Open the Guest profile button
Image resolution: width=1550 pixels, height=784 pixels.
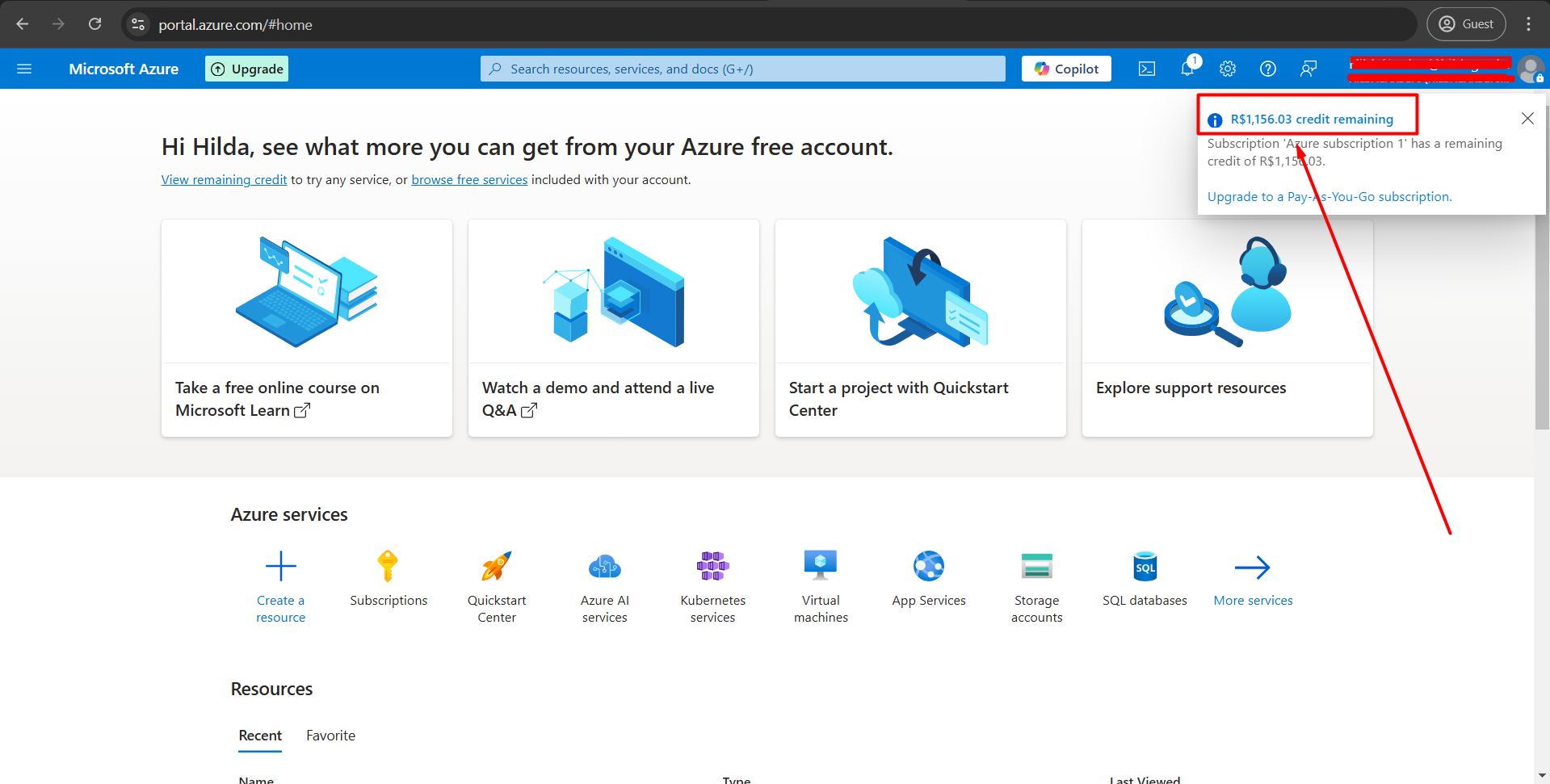point(1466,24)
